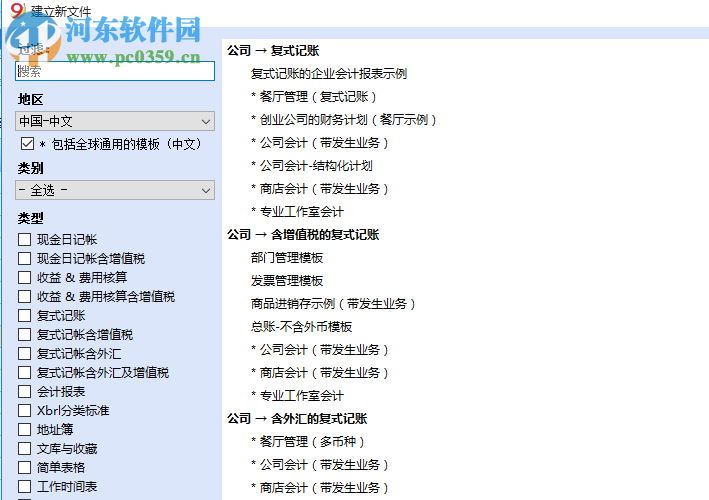The height and width of the screenshot is (500, 709).
Task: Check the 文库与收藏 checkbox
Action: point(24,448)
